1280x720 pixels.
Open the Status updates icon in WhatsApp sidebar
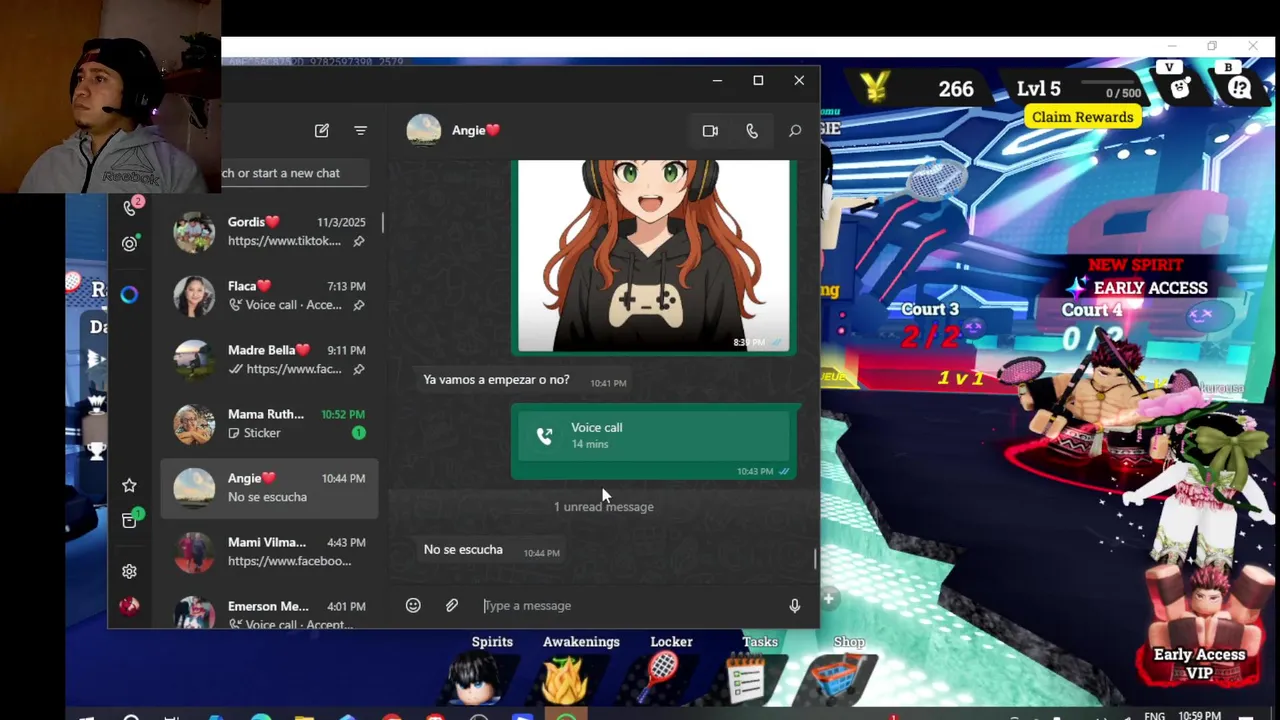(x=129, y=244)
